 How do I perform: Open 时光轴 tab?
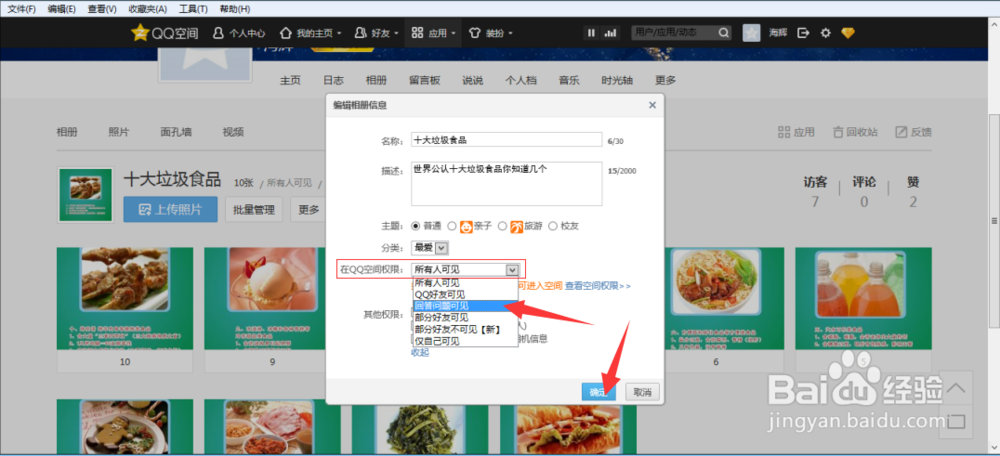(617, 80)
